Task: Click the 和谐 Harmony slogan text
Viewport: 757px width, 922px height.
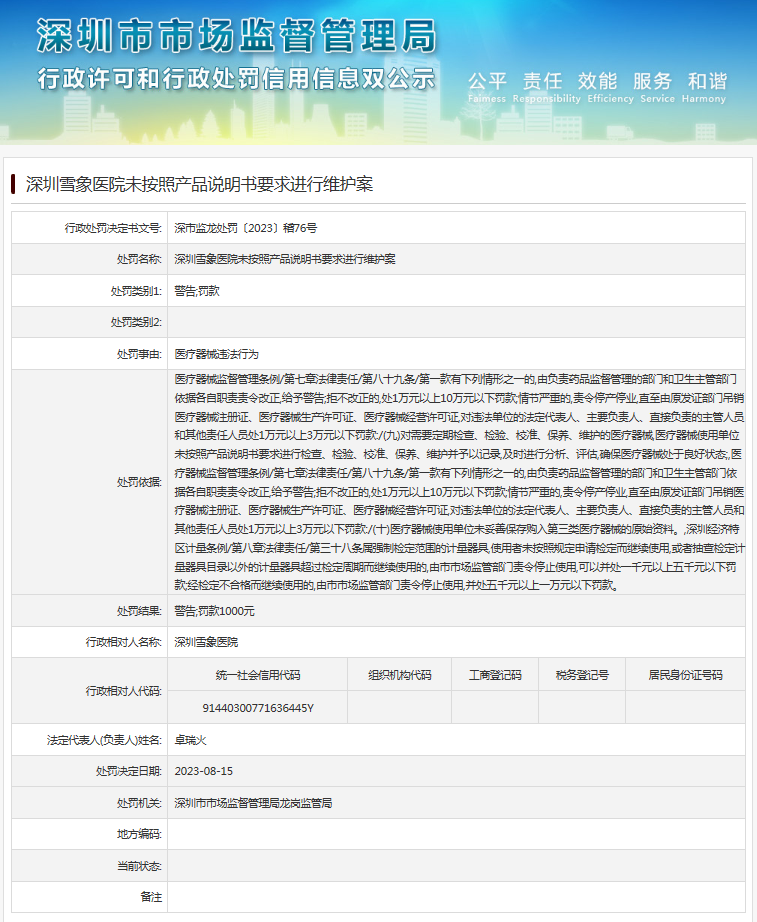Action: click(x=704, y=88)
